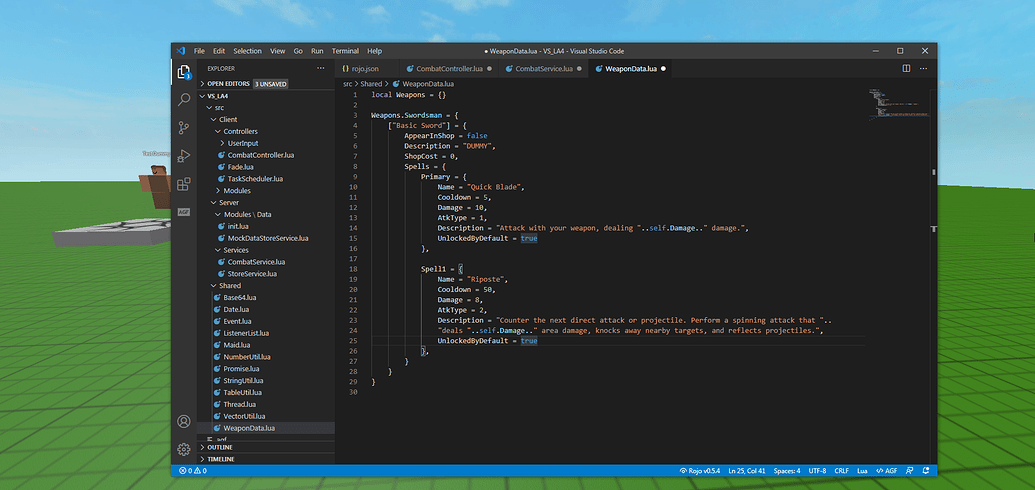This screenshot has width=1035, height=490.
Task: Open the Search view in the activity bar
Action: (184, 100)
